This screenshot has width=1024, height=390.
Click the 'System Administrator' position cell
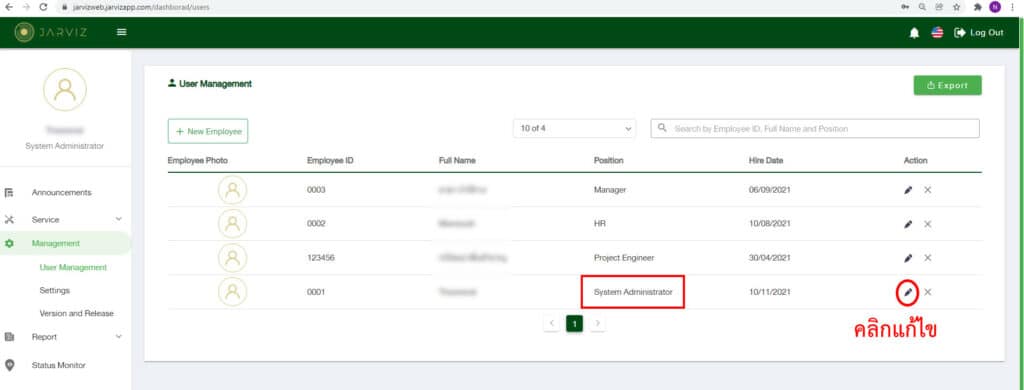click(x=633, y=292)
